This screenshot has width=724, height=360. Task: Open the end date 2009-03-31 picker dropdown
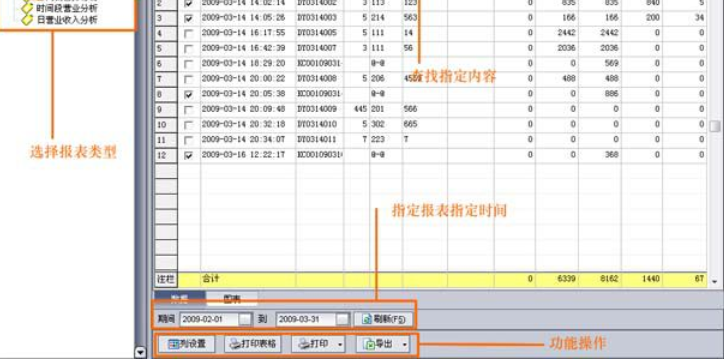point(342,319)
